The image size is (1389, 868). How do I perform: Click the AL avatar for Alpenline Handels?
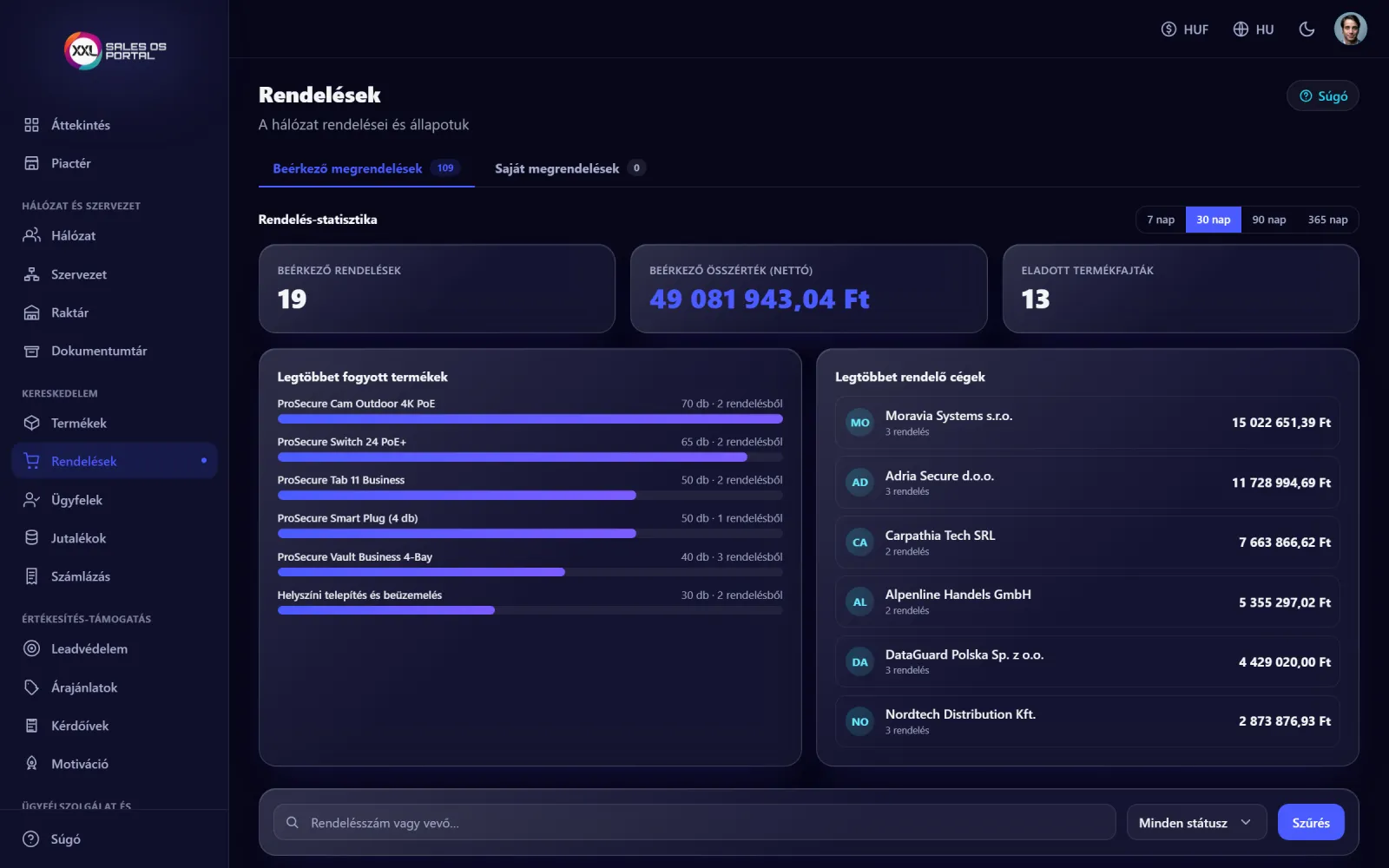tap(859, 602)
